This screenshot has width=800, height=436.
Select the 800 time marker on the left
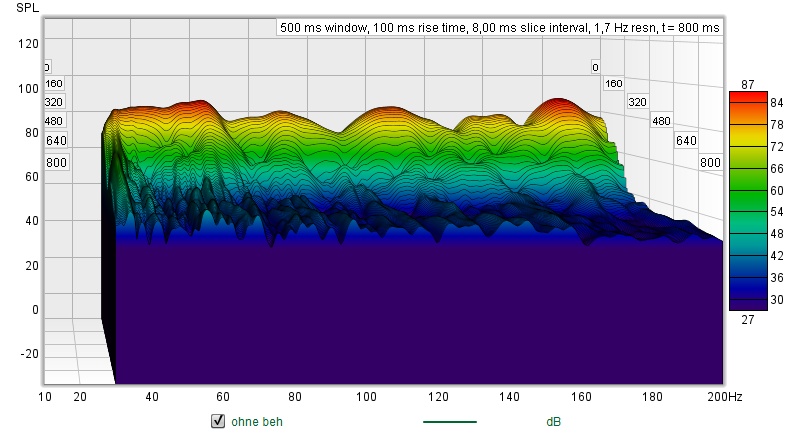(x=56, y=162)
